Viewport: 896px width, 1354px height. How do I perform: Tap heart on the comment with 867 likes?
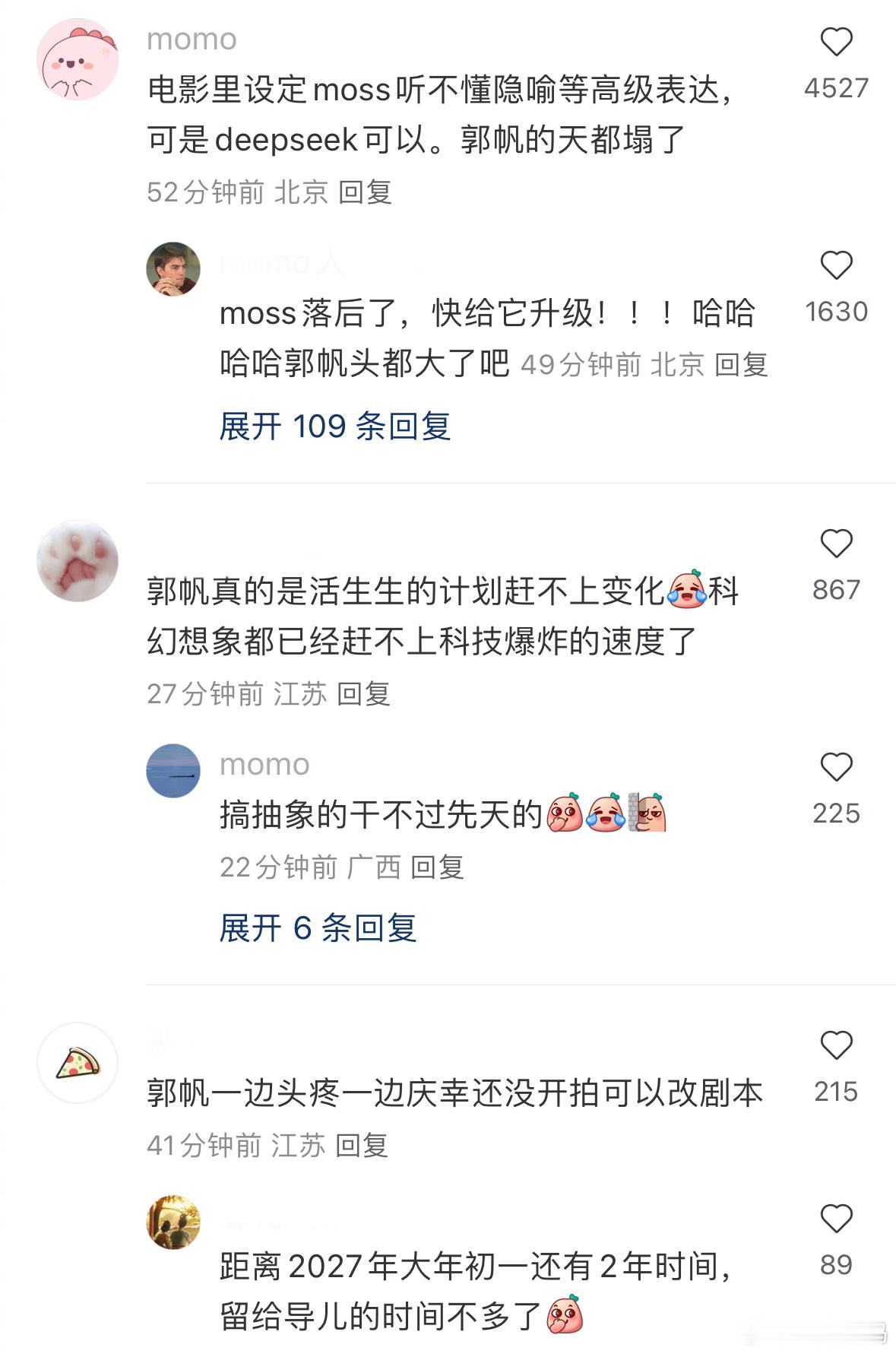tap(836, 544)
